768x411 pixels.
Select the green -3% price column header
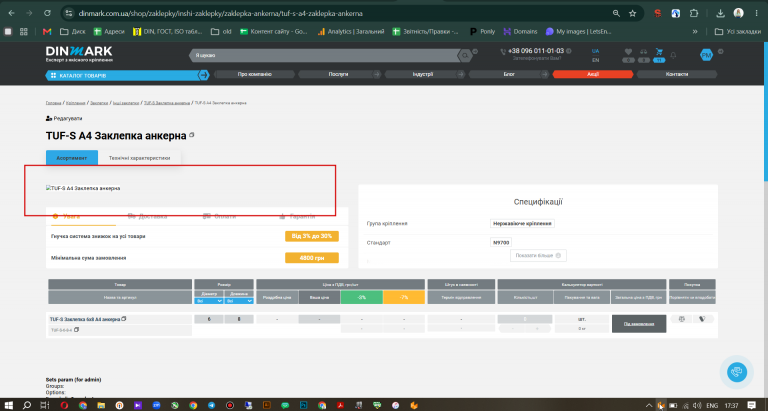(361, 297)
